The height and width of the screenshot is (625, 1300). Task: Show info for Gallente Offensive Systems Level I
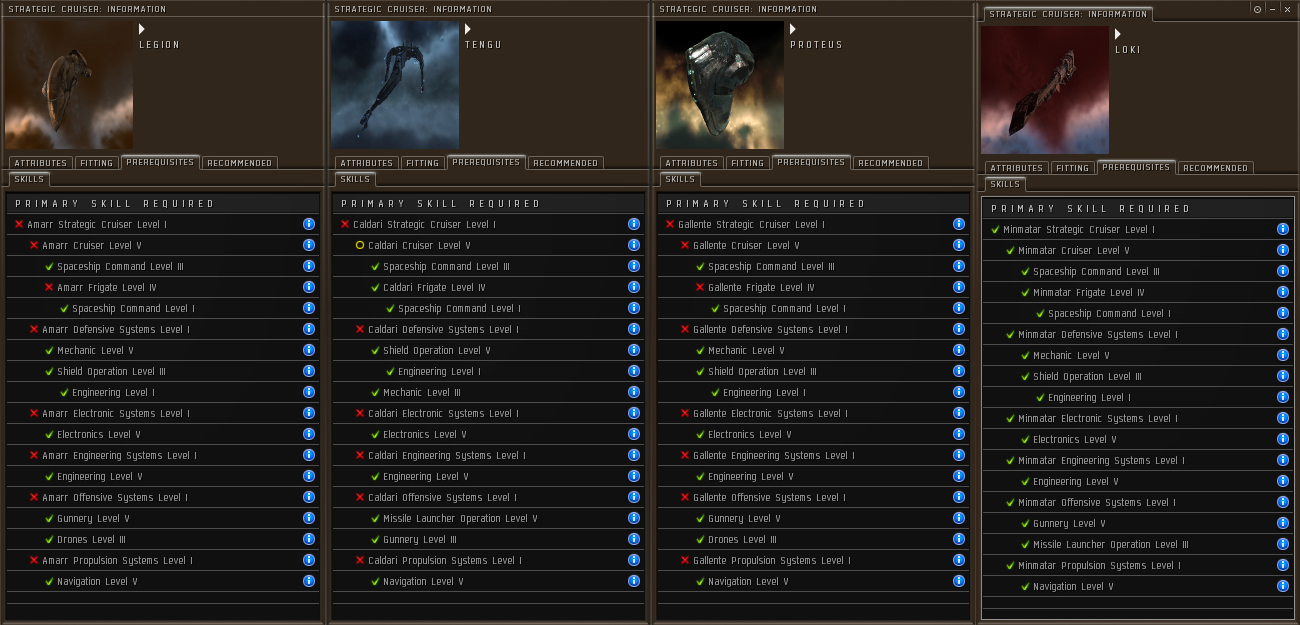(959, 497)
